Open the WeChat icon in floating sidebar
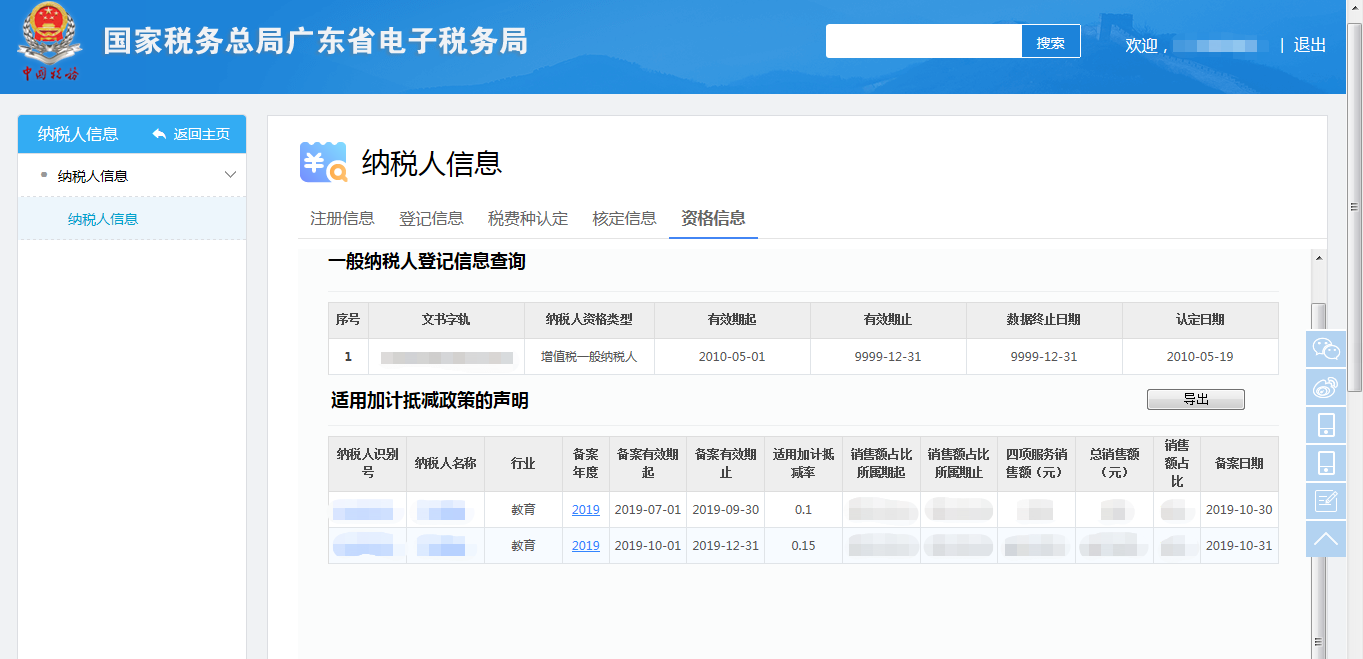 [1325, 348]
